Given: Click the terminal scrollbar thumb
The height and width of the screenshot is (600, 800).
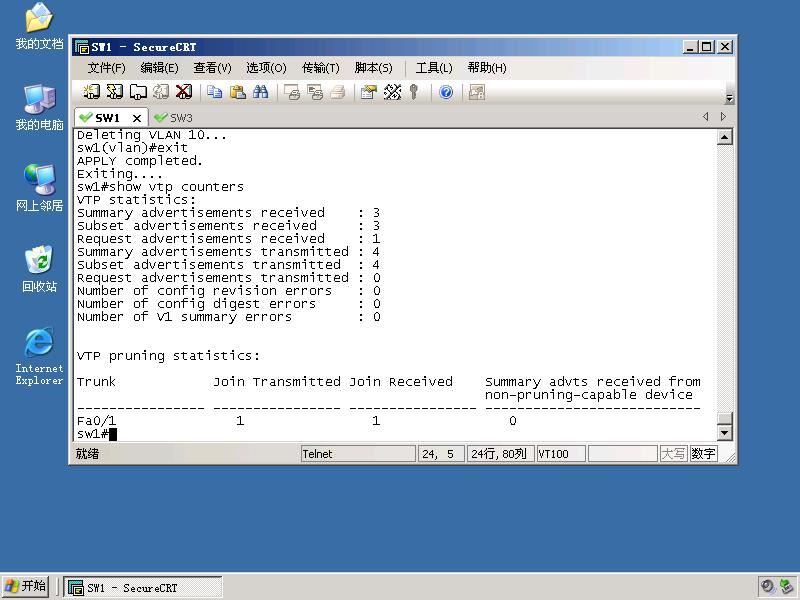Looking at the screenshot, I should [725, 418].
